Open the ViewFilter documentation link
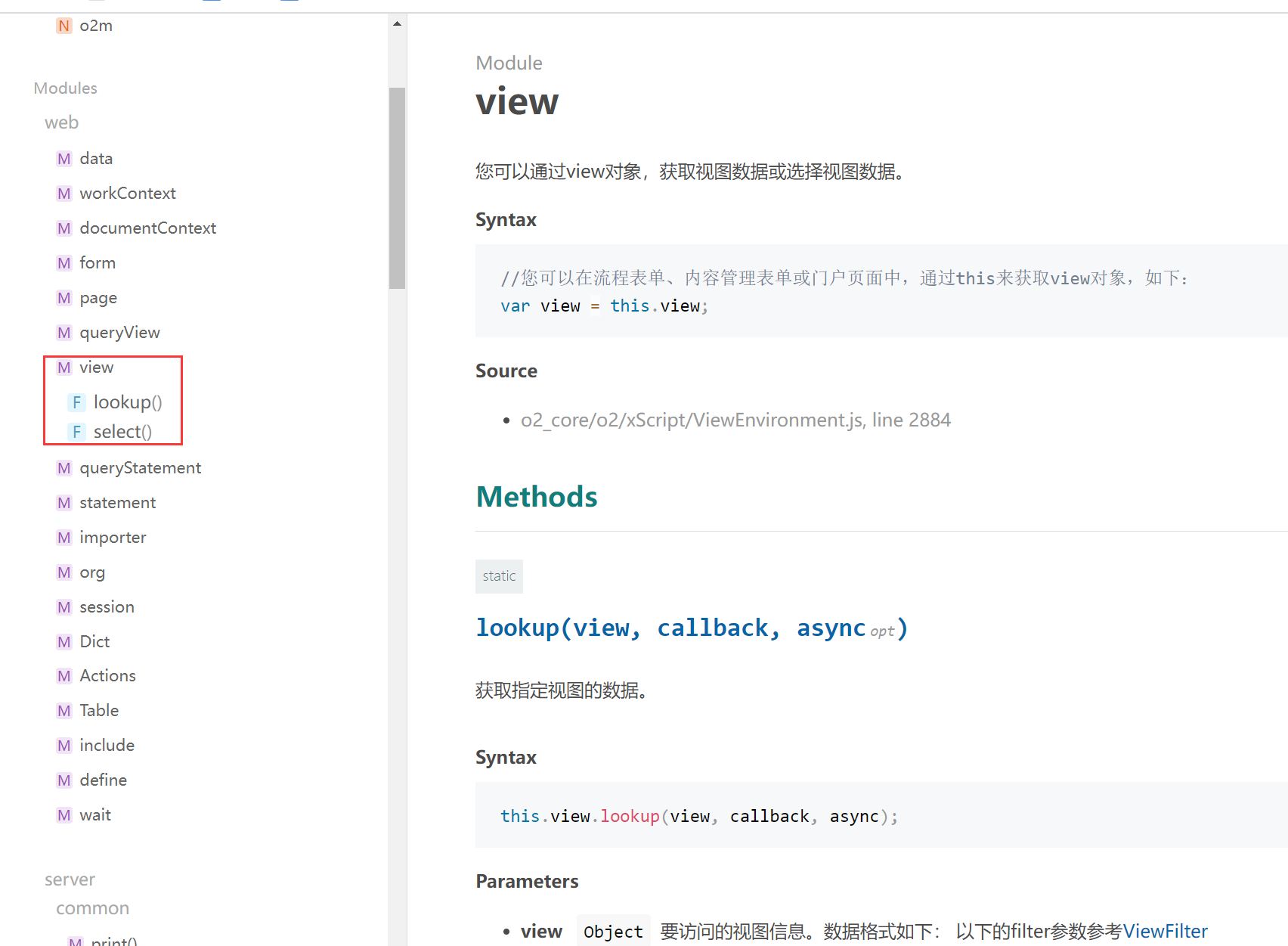The height and width of the screenshot is (946, 1288). point(1166,931)
